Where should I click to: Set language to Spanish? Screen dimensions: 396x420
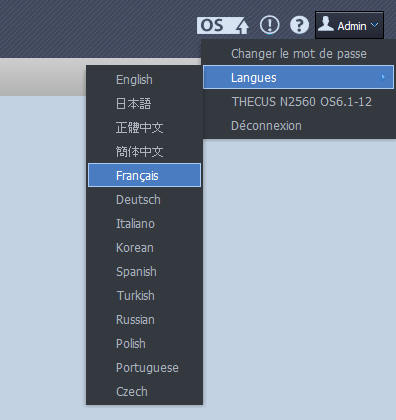(144, 272)
